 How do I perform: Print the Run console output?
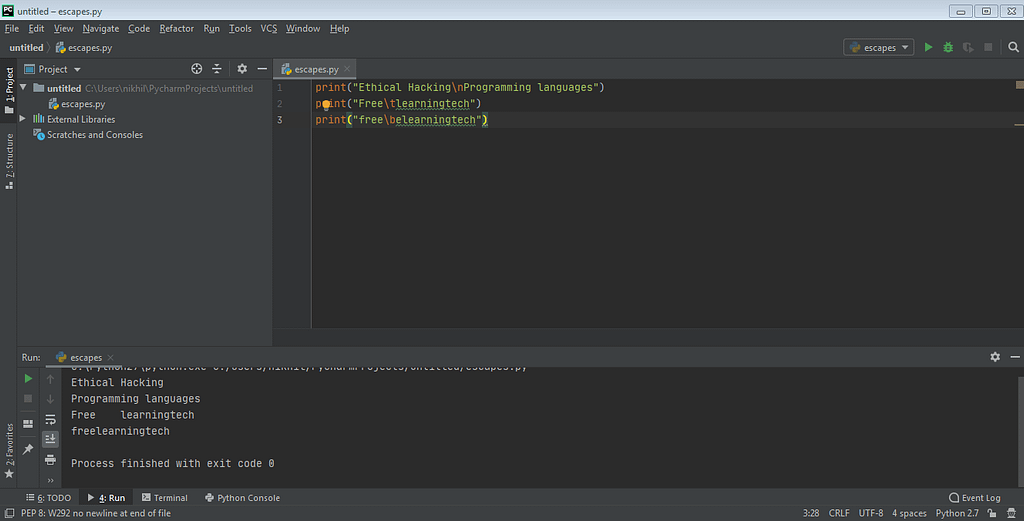coord(50,460)
